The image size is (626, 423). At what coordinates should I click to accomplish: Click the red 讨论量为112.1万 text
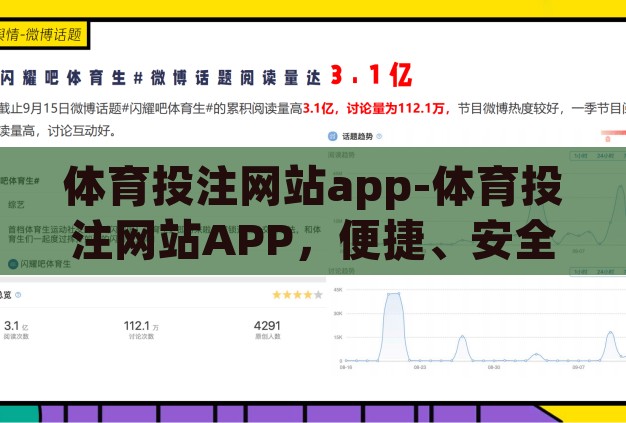(395, 109)
